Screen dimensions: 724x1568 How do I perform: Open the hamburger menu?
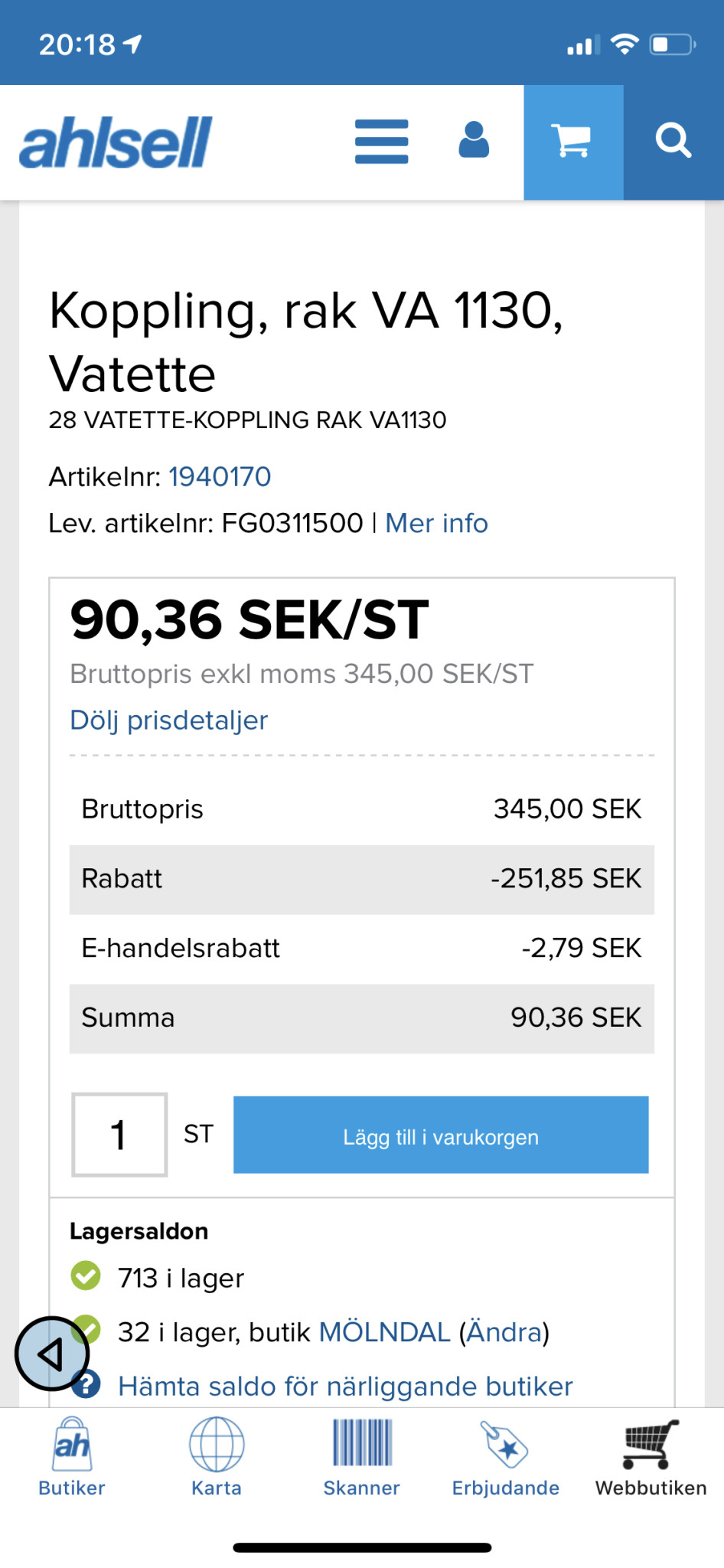[x=381, y=142]
